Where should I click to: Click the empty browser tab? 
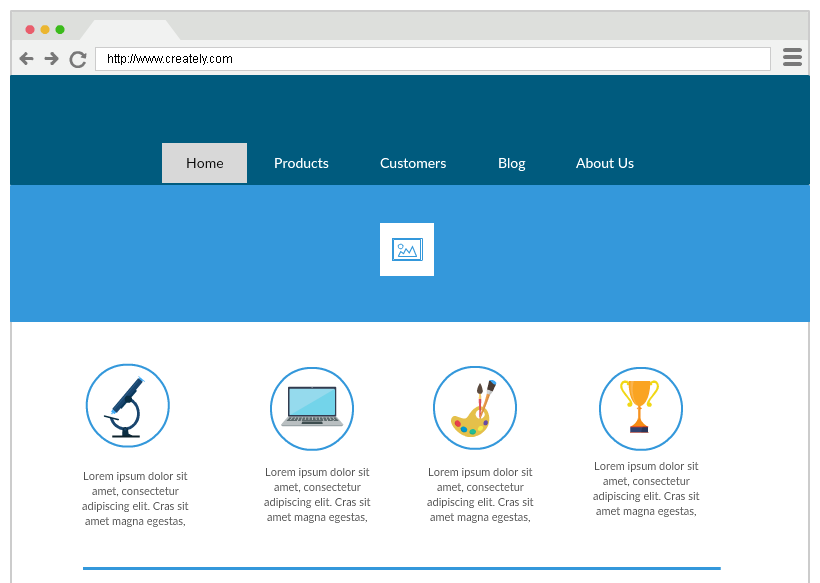pyautogui.click(x=130, y=30)
